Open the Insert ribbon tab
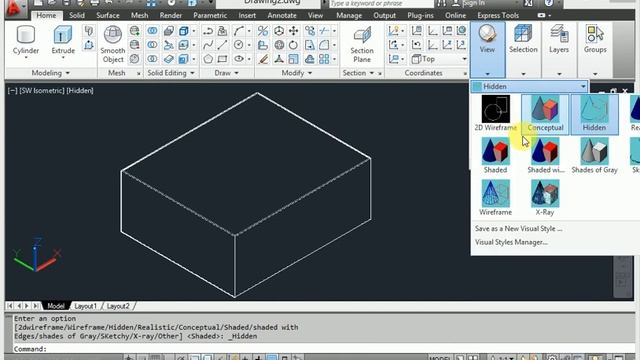 coord(247,15)
